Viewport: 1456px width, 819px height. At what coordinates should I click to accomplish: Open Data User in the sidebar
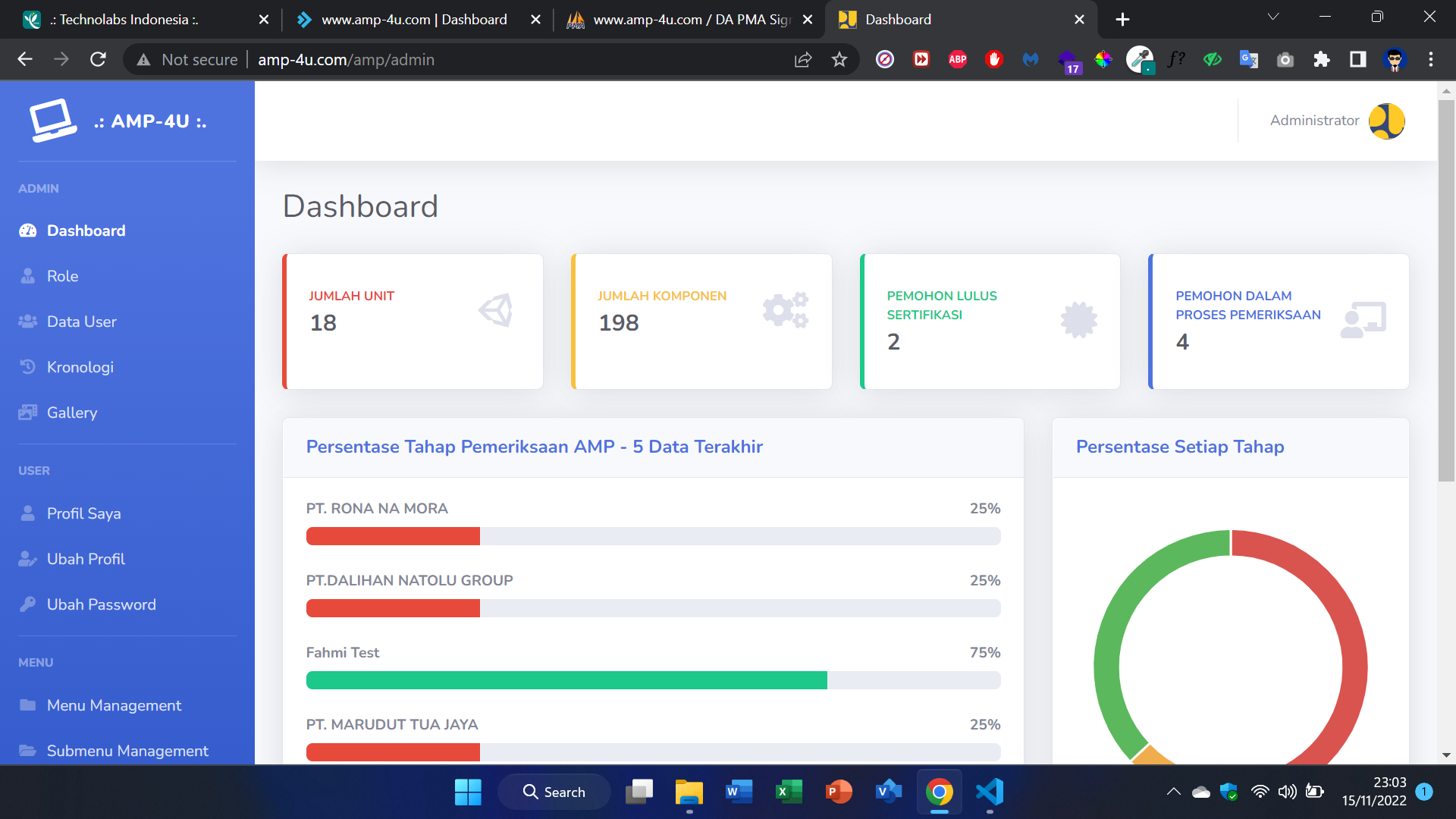pos(81,322)
